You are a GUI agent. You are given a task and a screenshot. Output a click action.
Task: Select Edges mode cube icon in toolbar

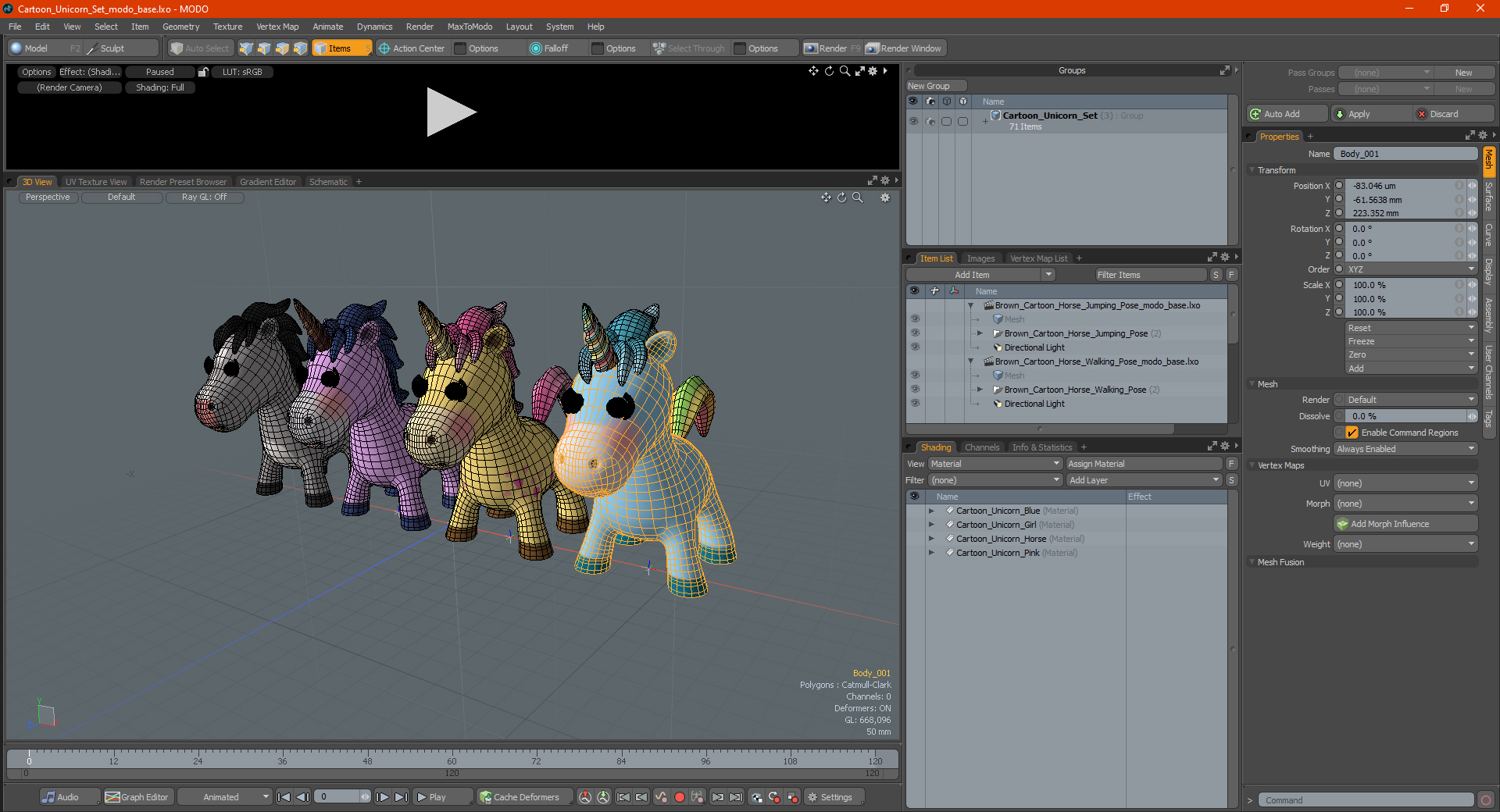pyautogui.click(x=264, y=48)
